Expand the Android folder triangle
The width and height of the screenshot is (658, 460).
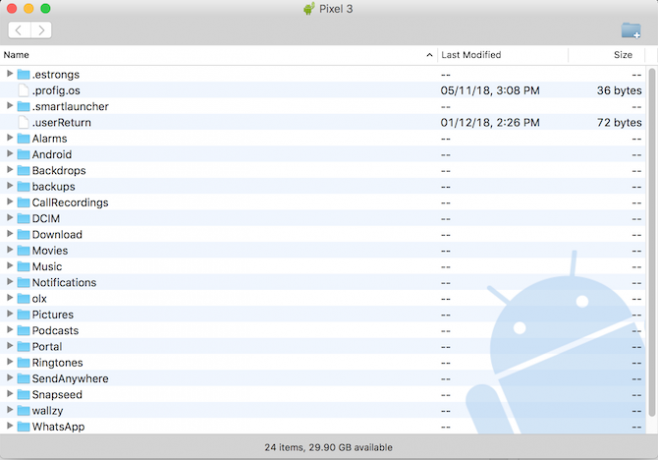[10, 154]
